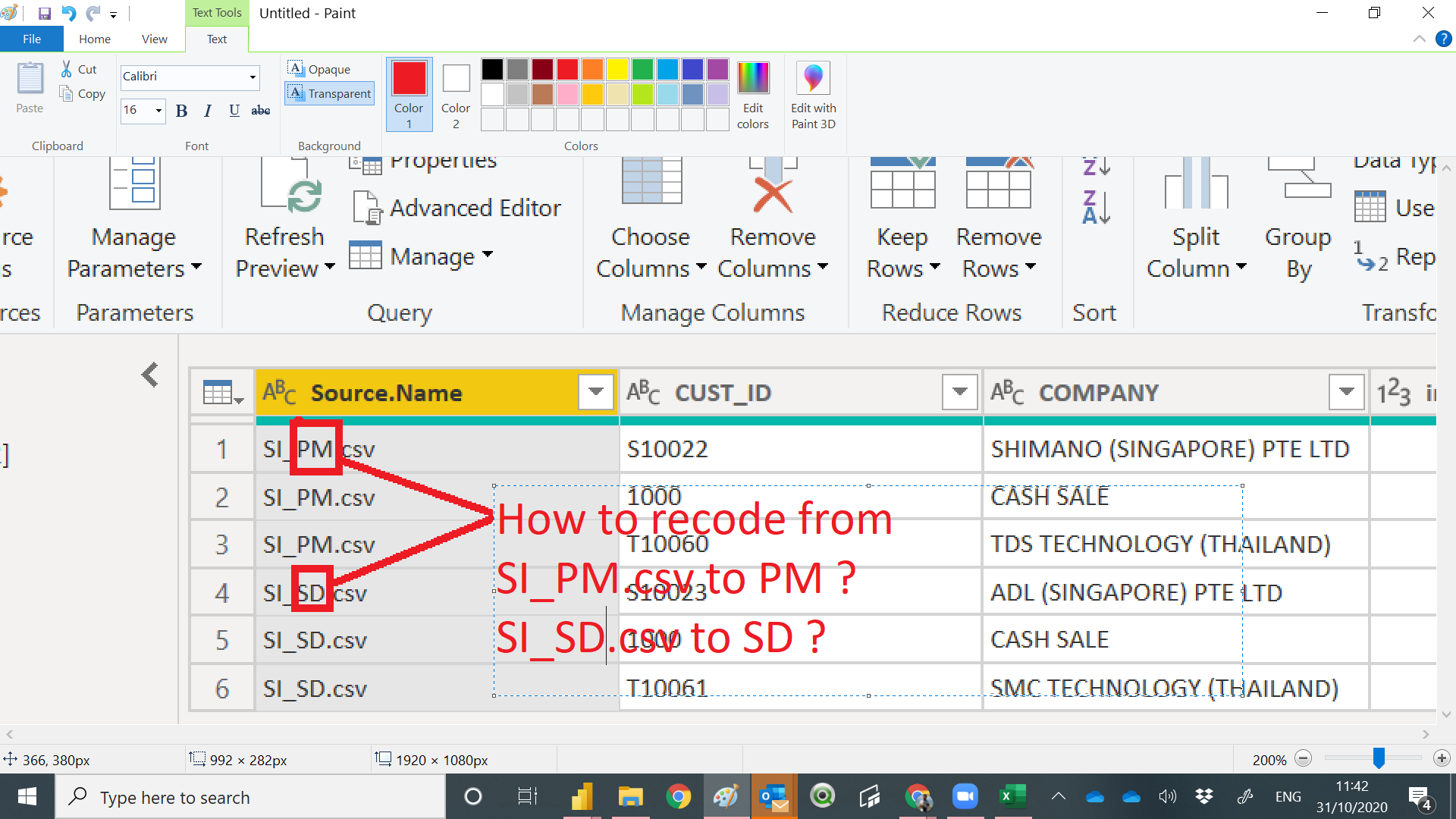Toggle Underline text formatting
Image resolution: width=1456 pixels, height=819 pixels.
(234, 111)
